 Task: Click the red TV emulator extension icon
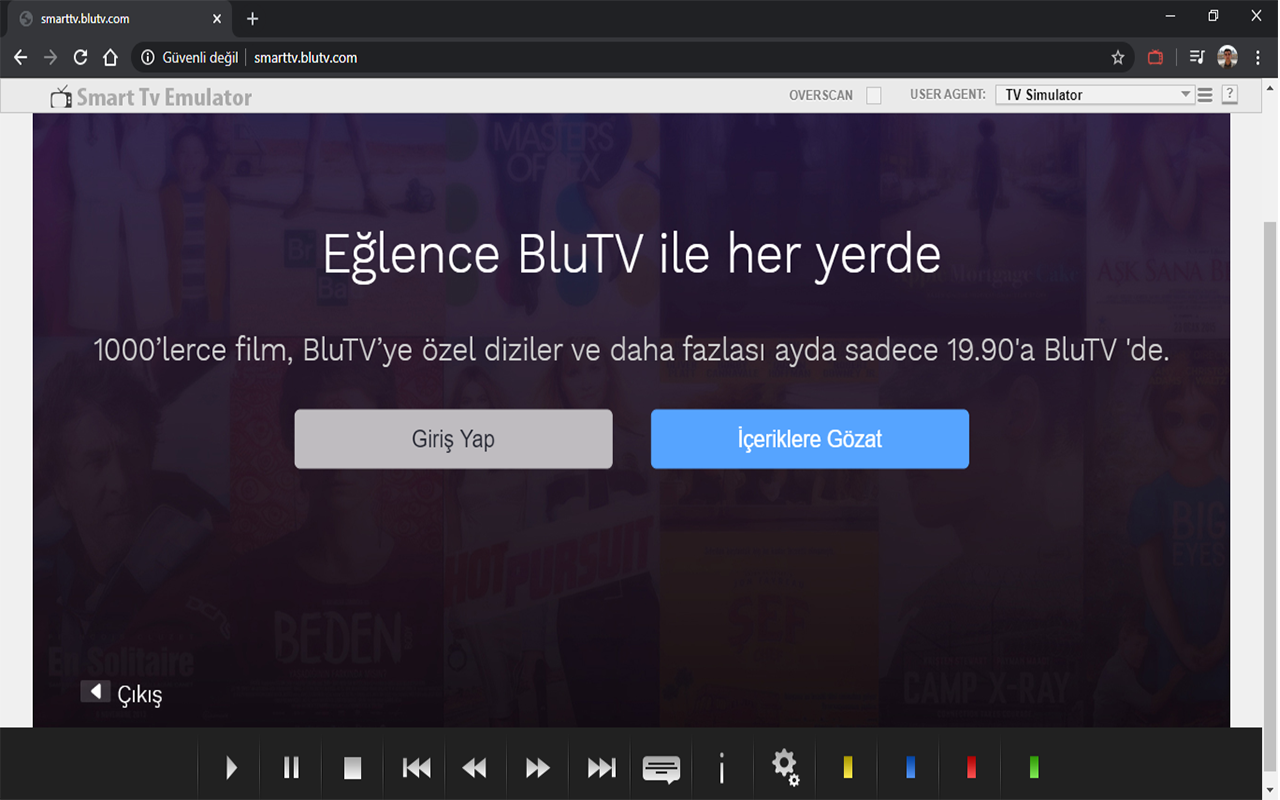(x=1155, y=58)
